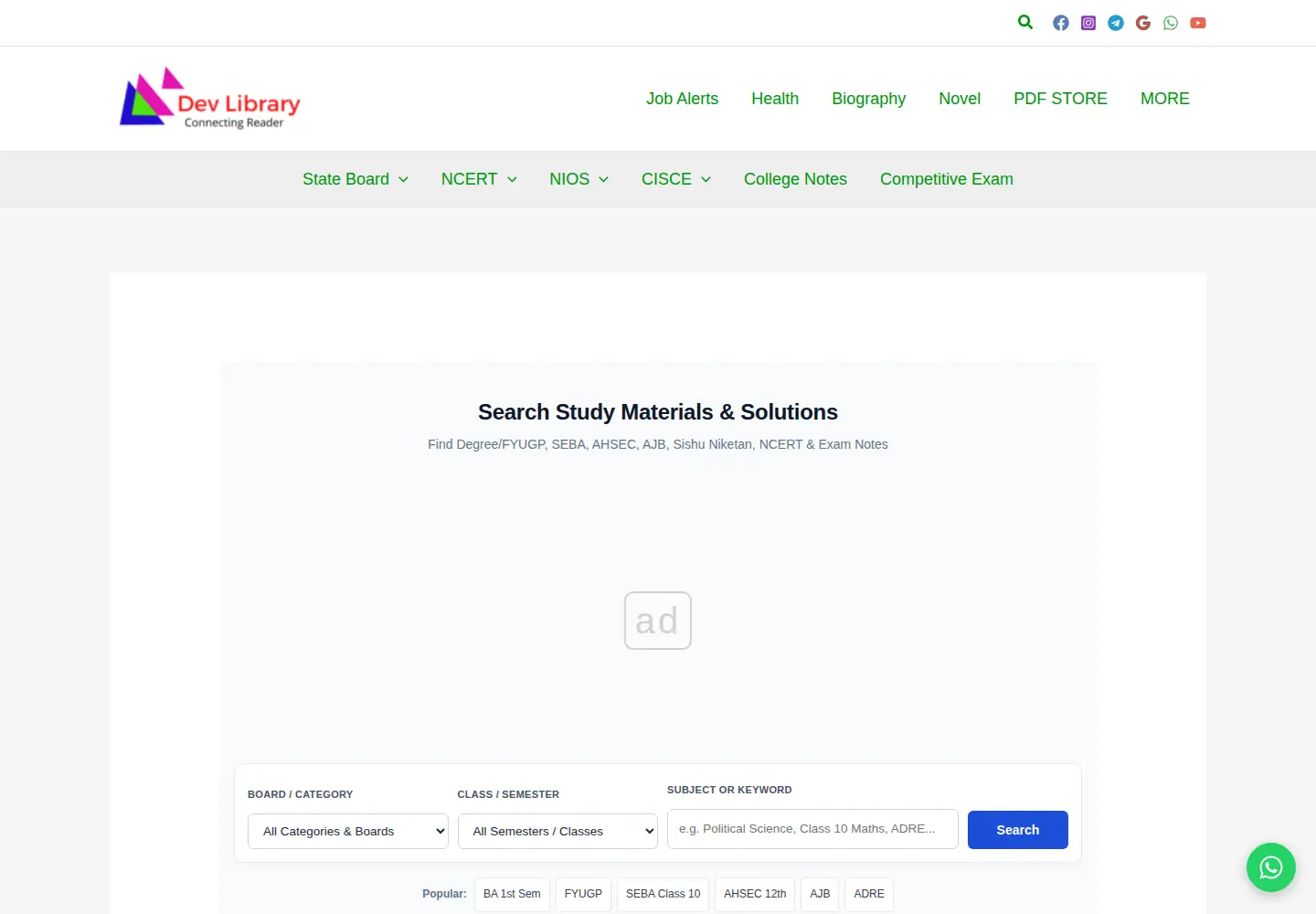
Task: Click the Dev Library logo
Action: (210, 99)
